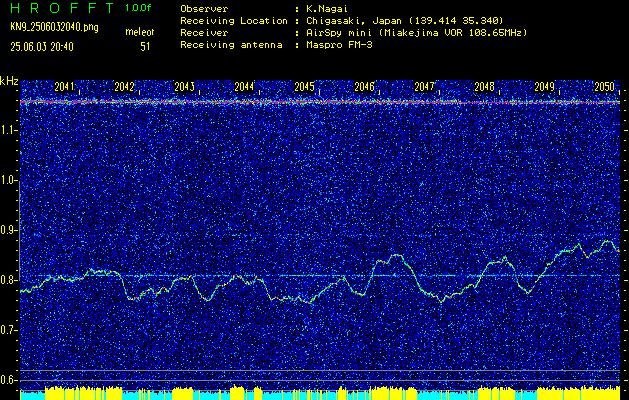Click the Chigasaki, Japan coordinates text
The height and width of the screenshot is (400, 629).
coord(404,21)
